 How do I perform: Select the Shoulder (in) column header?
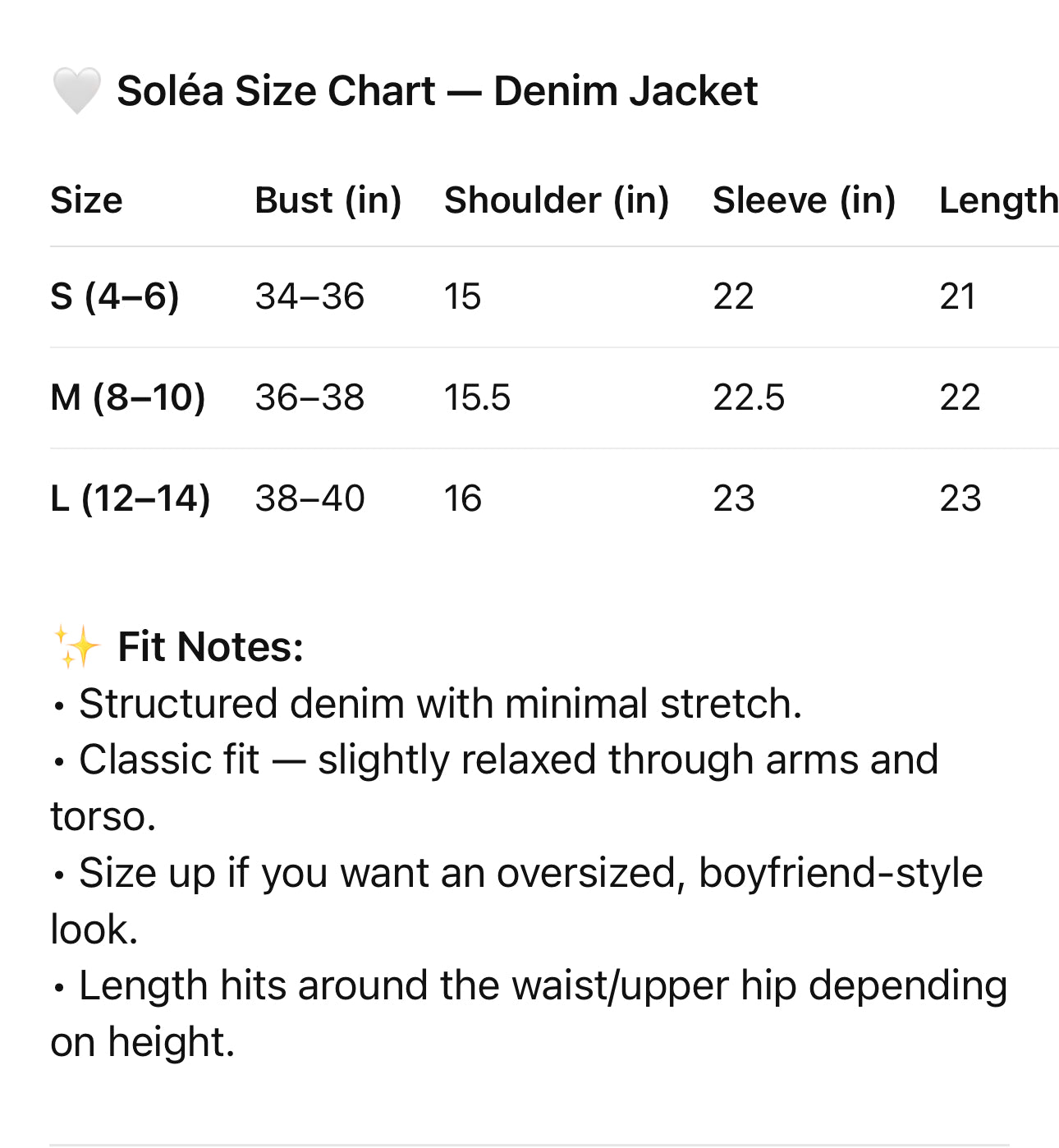pos(557,200)
